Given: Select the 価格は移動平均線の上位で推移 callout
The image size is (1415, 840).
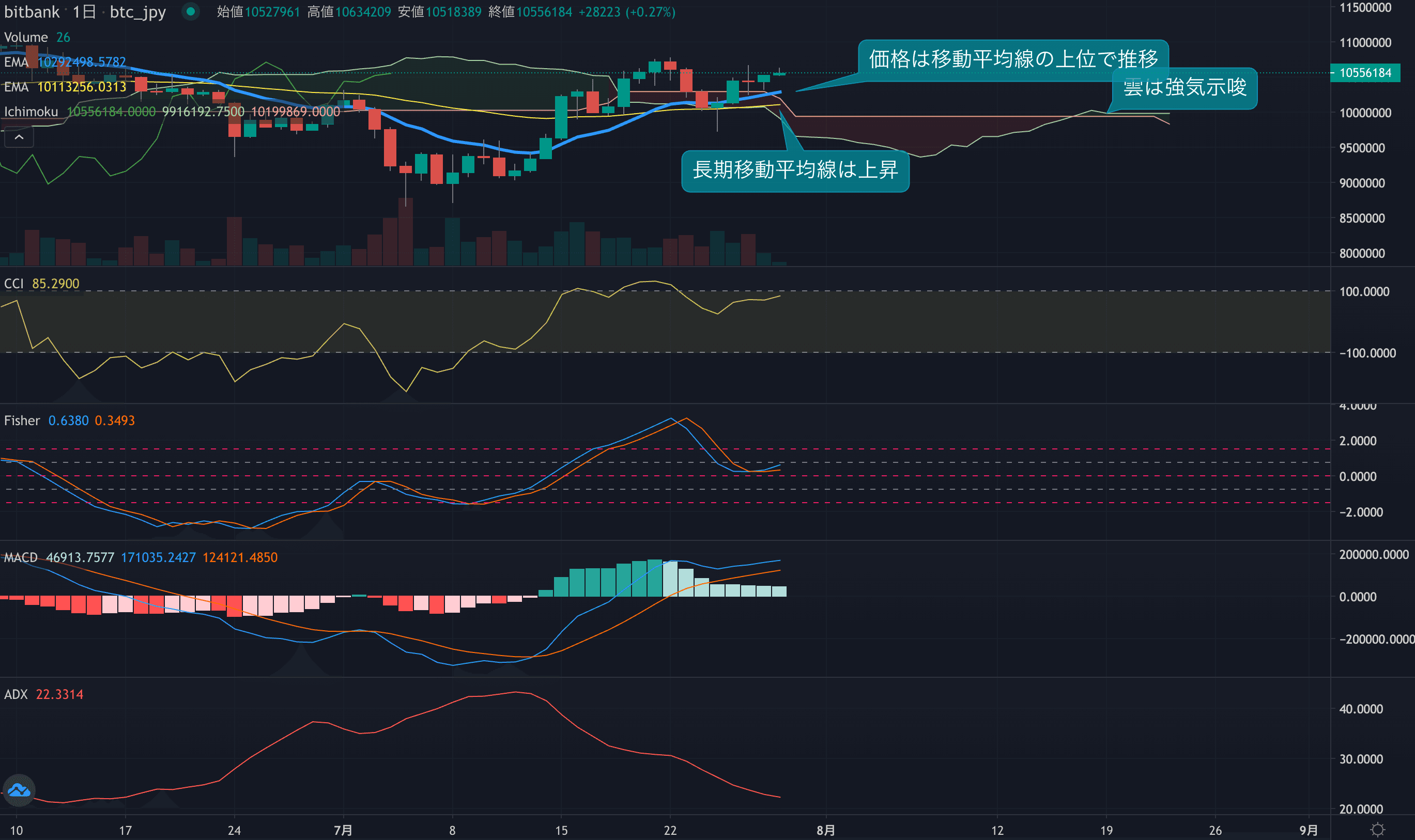Looking at the screenshot, I should pyautogui.click(x=1013, y=59).
